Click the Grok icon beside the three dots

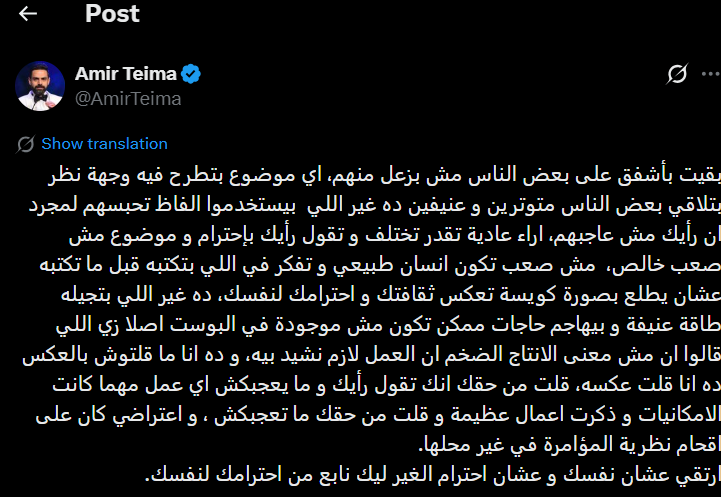click(x=677, y=74)
